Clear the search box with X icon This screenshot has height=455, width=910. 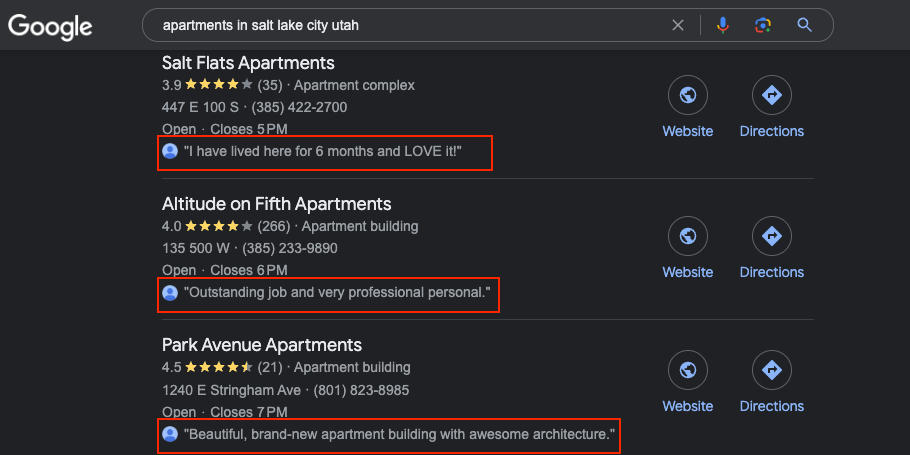678,25
